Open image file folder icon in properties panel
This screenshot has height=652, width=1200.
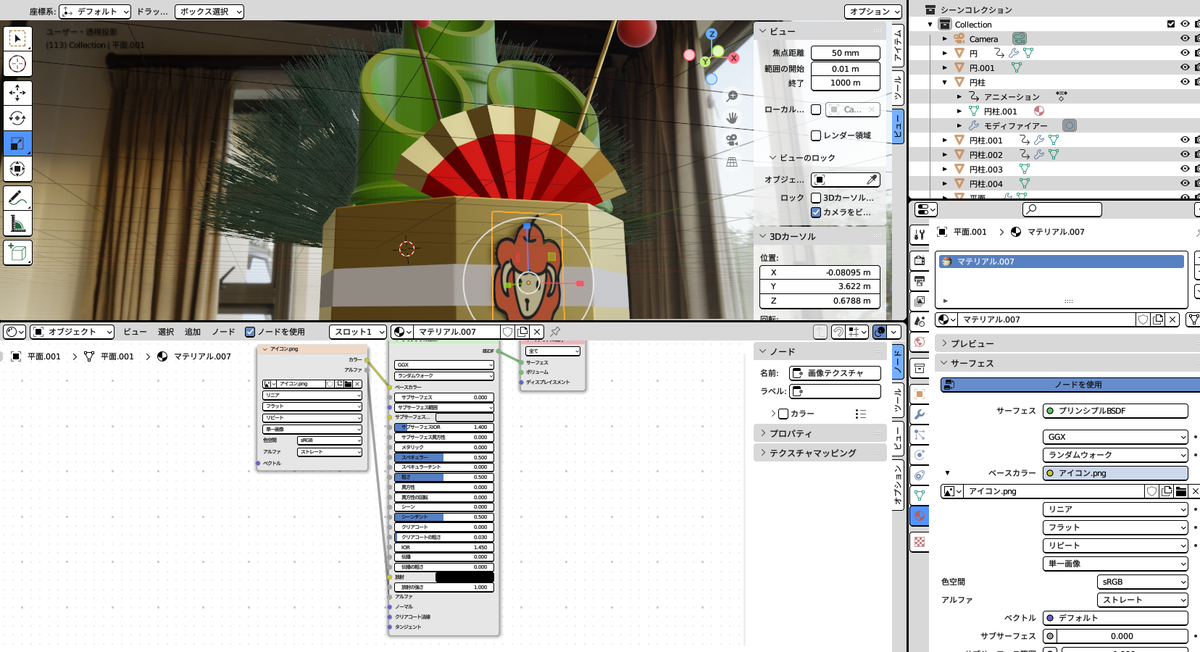click(x=1181, y=491)
